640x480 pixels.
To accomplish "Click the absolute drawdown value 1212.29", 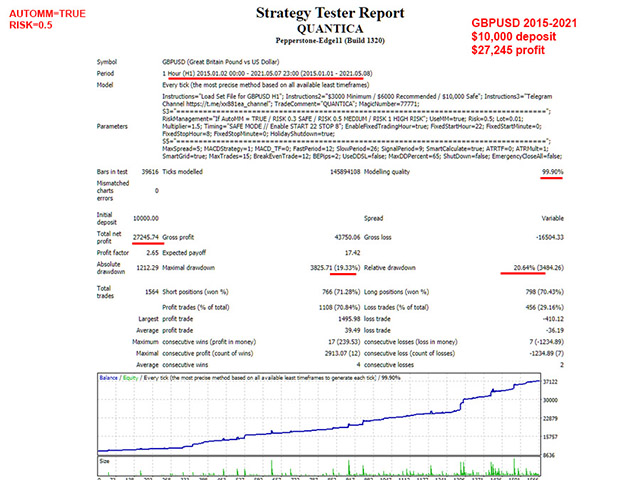I will point(147,268).
